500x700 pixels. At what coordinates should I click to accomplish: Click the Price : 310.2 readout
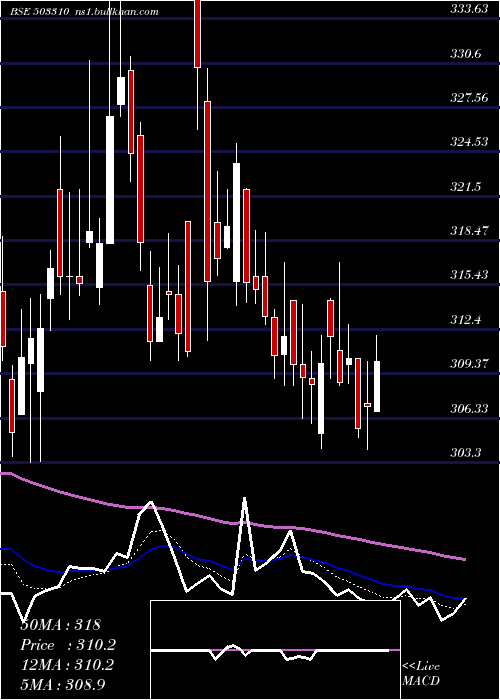[68, 645]
